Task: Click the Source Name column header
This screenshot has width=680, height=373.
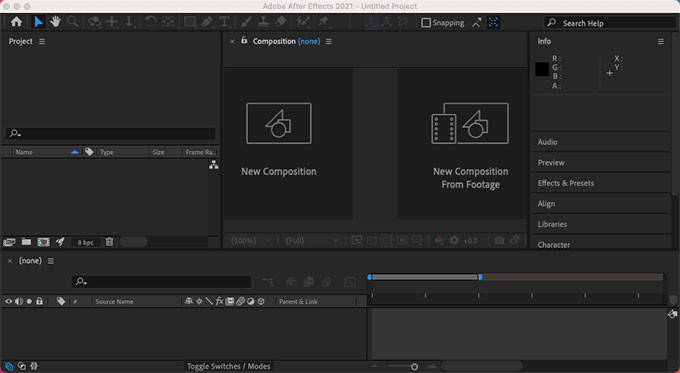Action: click(x=114, y=301)
